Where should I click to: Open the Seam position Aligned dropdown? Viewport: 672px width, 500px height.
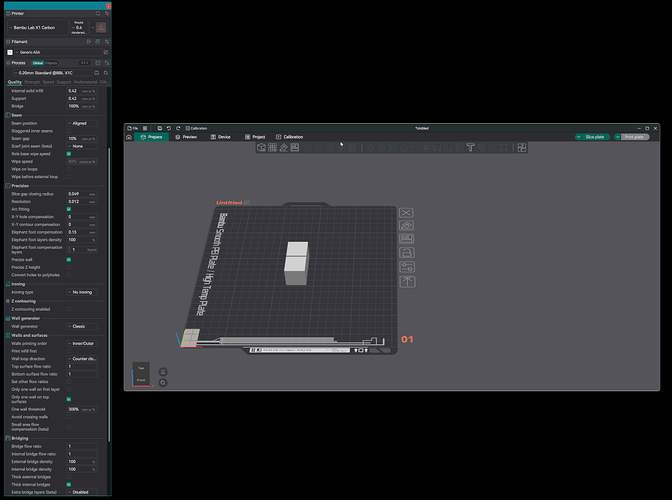(82, 123)
